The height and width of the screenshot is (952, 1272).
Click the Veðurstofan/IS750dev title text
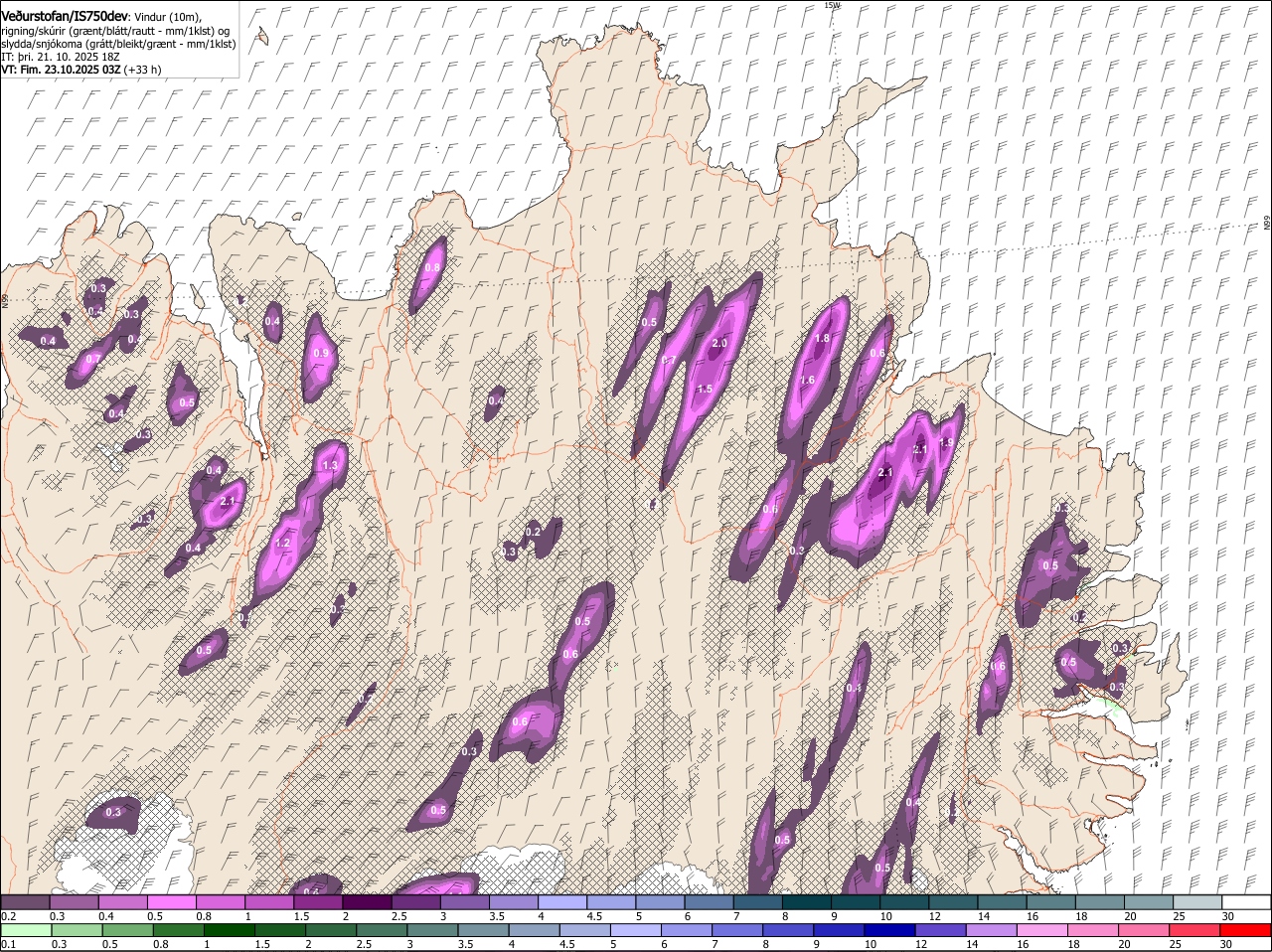(66, 16)
